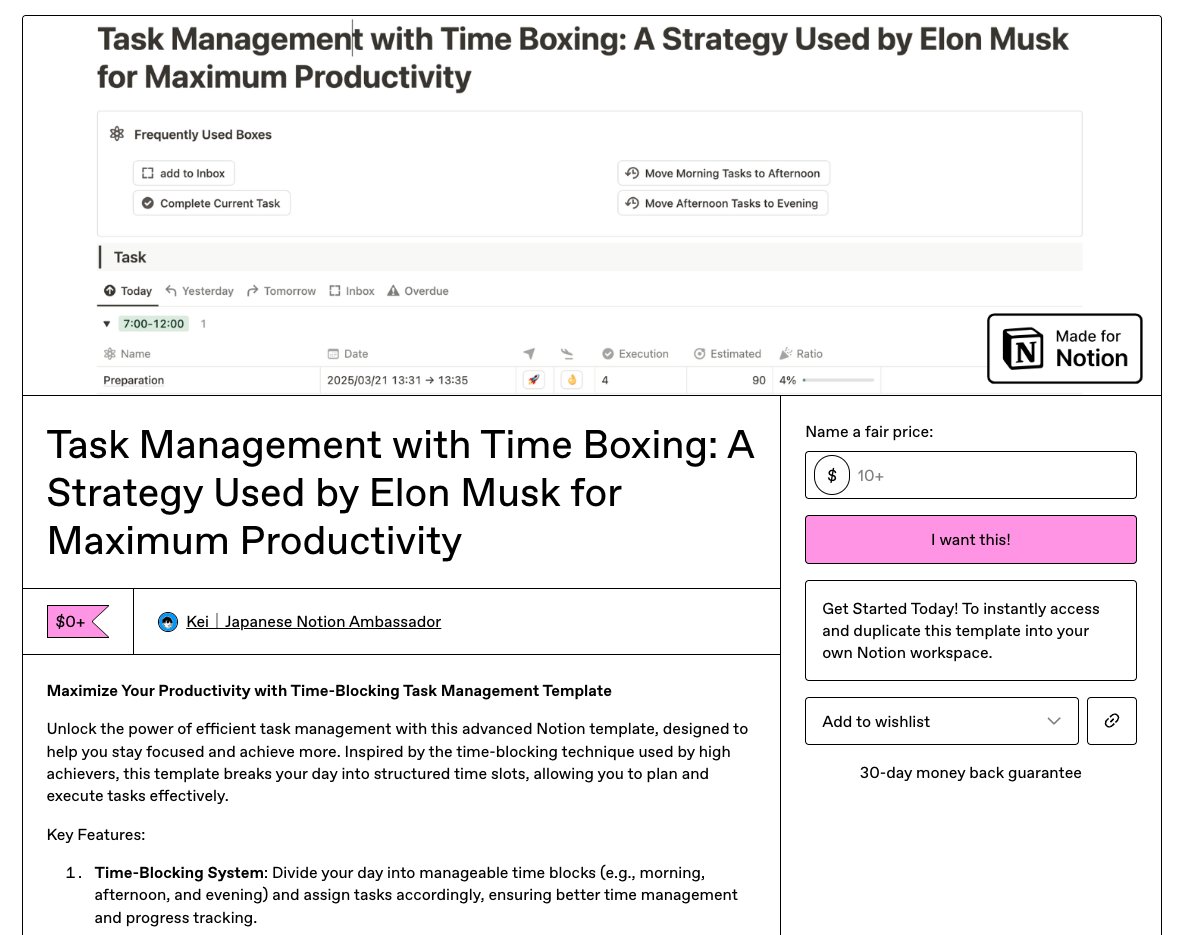Click the flame icon in Preparation row
1179x935 pixels.
point(571,380)
